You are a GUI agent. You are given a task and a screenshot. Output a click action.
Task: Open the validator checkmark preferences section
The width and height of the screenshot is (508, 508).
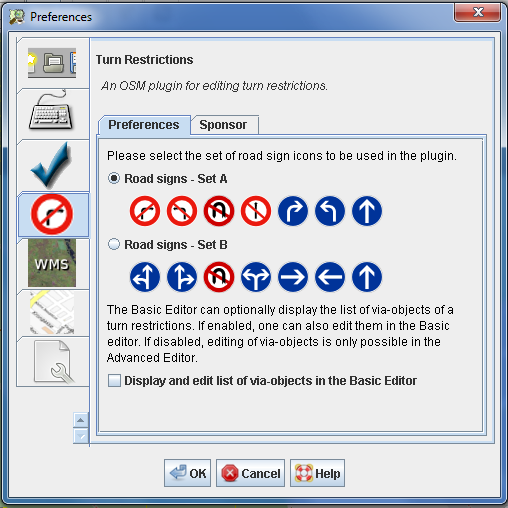click(52, 165)
